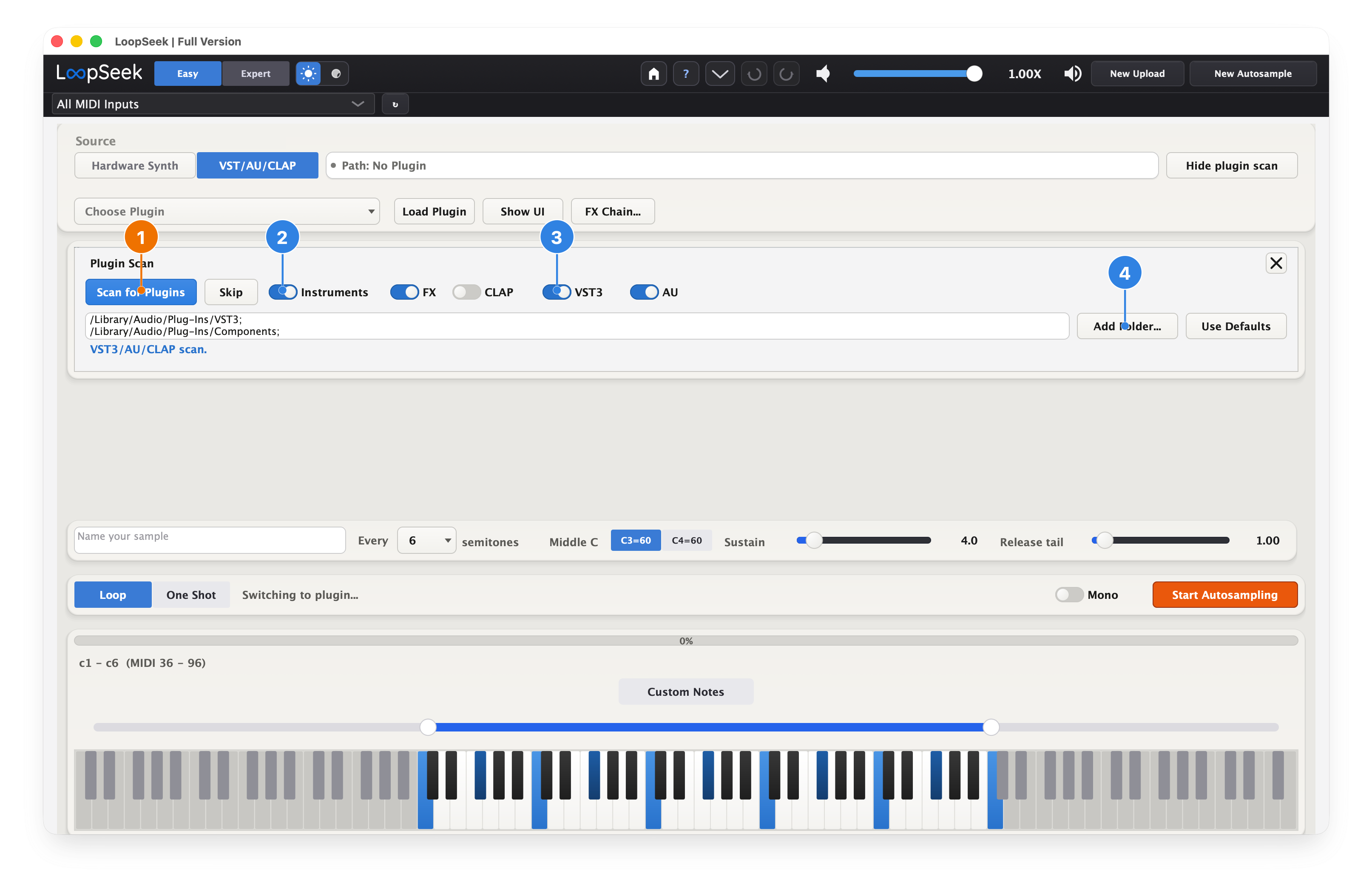Screen dimensions: 1372x893
Task: Enable the CLAP format switch
Action: 466,292
